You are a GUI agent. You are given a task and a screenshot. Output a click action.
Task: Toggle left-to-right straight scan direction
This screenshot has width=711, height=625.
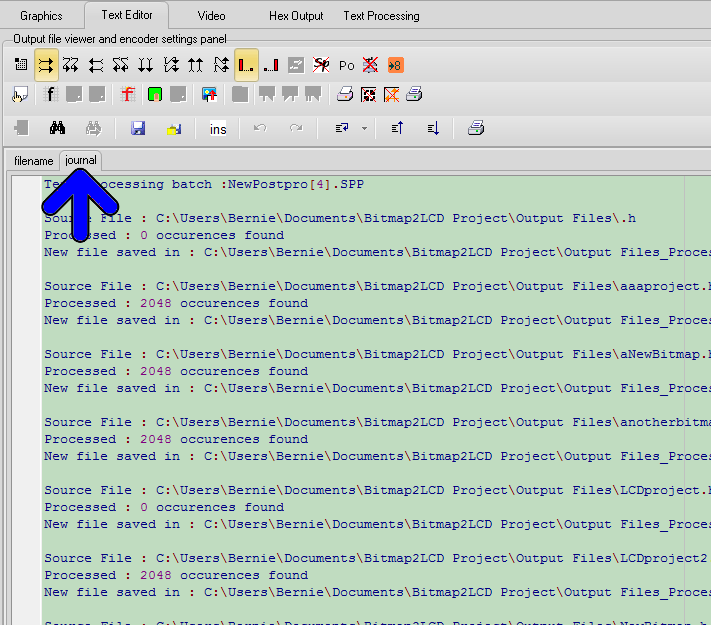point(46,65)
